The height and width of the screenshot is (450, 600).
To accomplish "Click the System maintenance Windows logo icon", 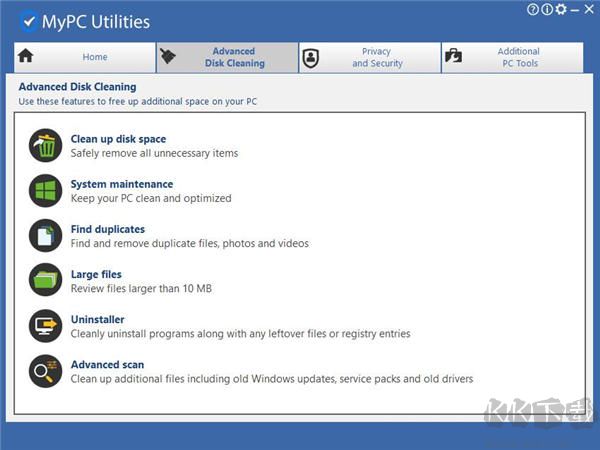I will coord(46,191).
